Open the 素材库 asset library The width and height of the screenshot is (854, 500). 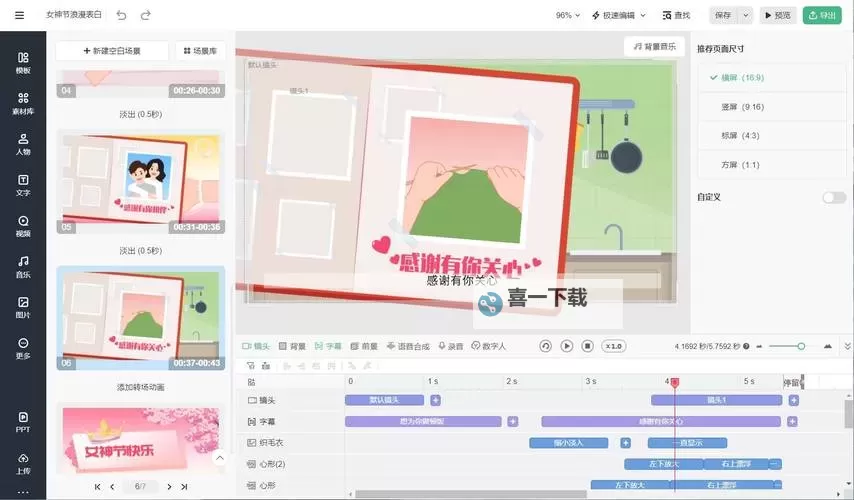pos(23,103)
